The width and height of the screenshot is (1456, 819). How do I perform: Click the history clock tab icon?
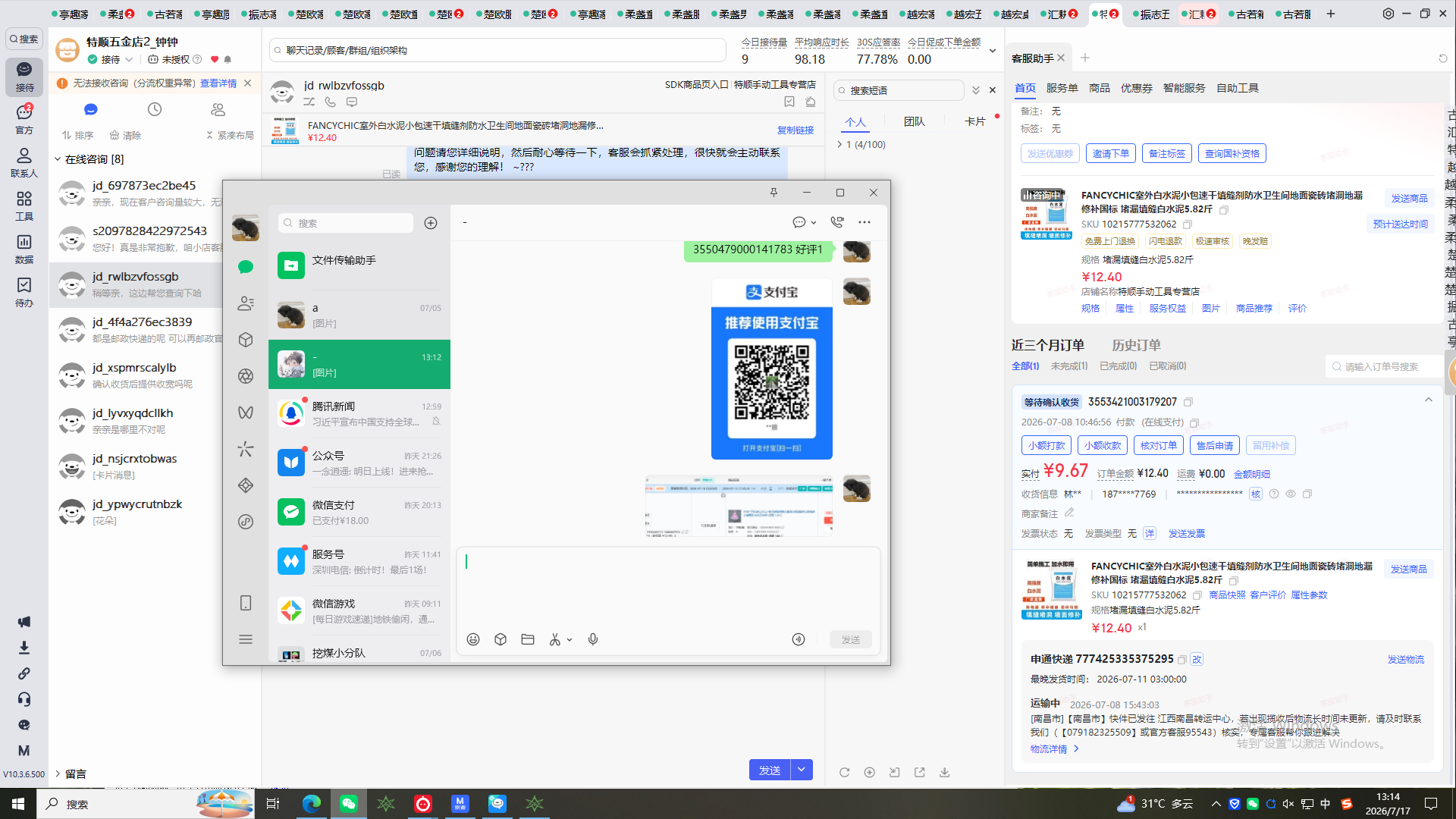tap(155, 110)
